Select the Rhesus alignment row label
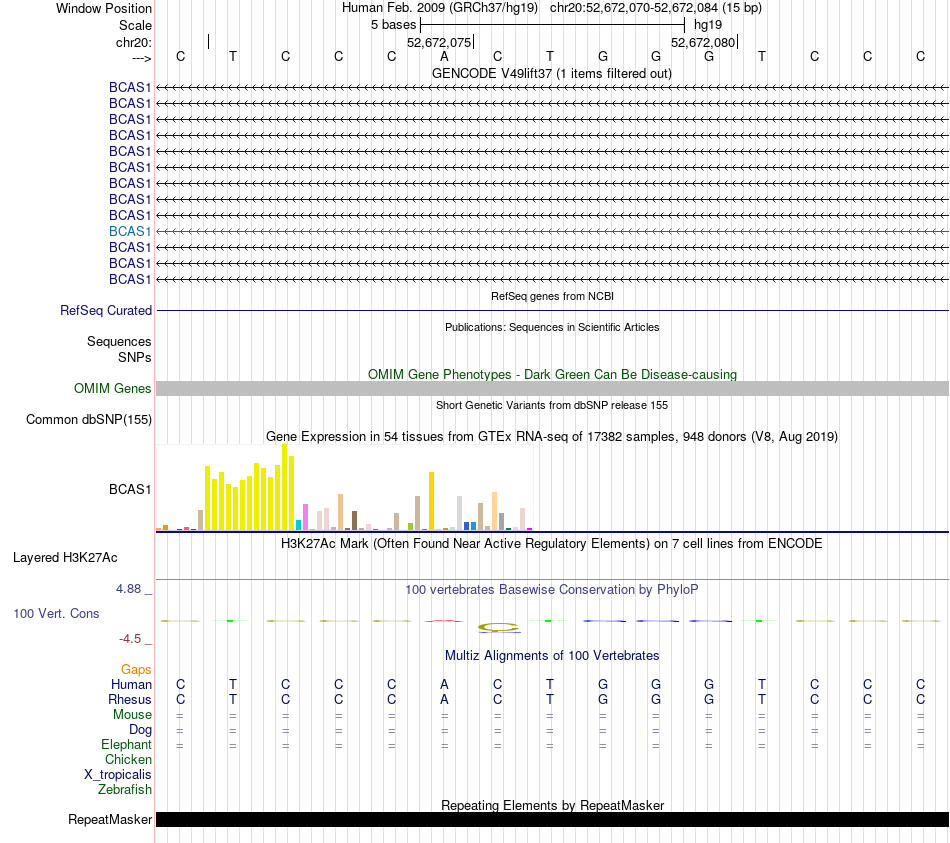 click(130, 699)
